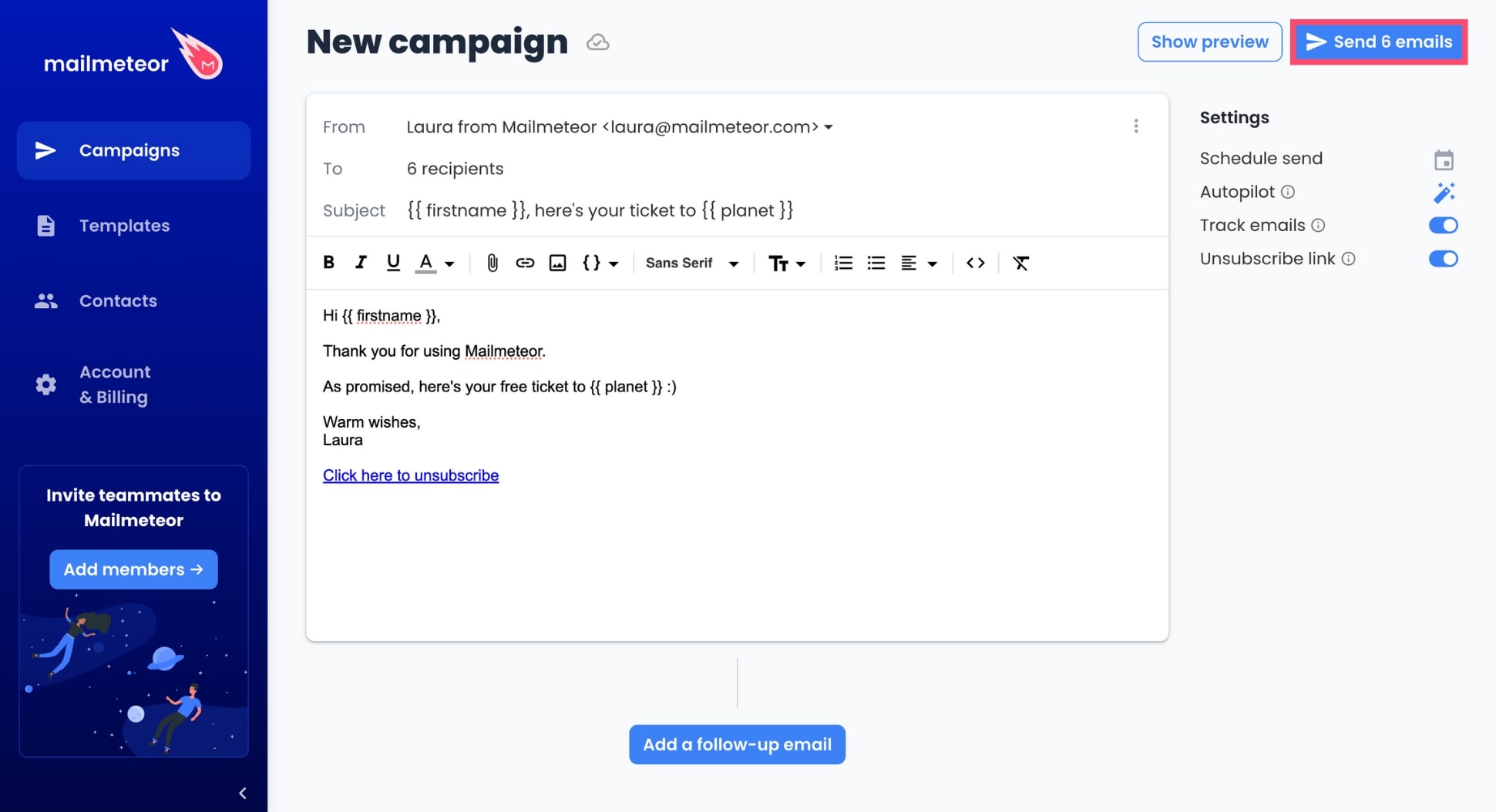1496x812 pixels.
Task: View Track emails info icon
Action: 1318,225
